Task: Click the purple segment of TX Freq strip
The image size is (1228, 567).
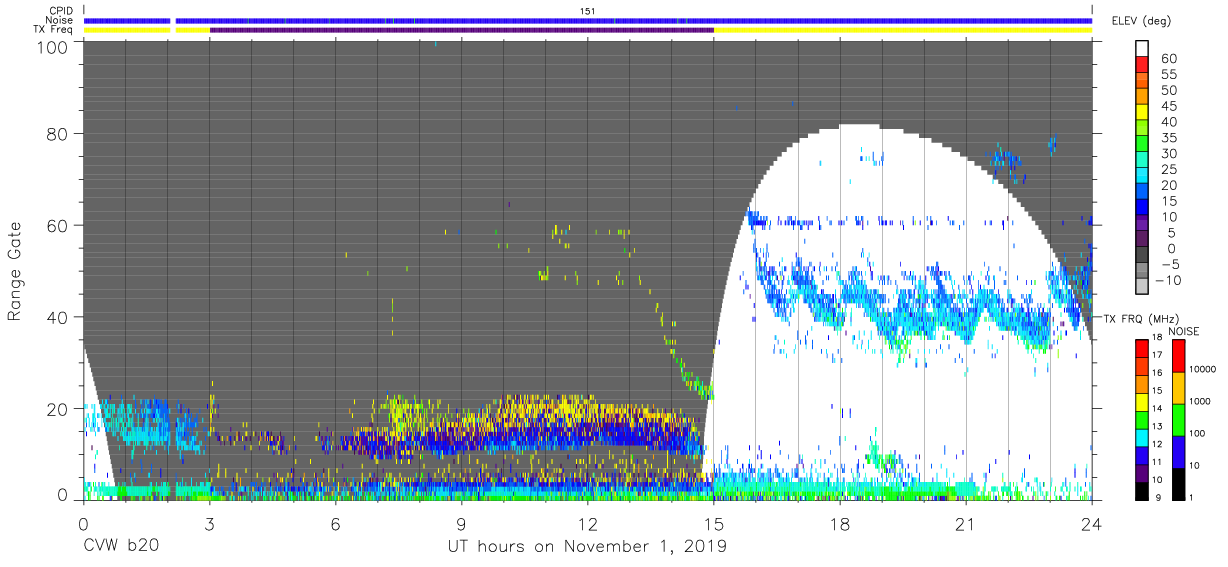Action: pyautogui.click(x=461, y=30)
